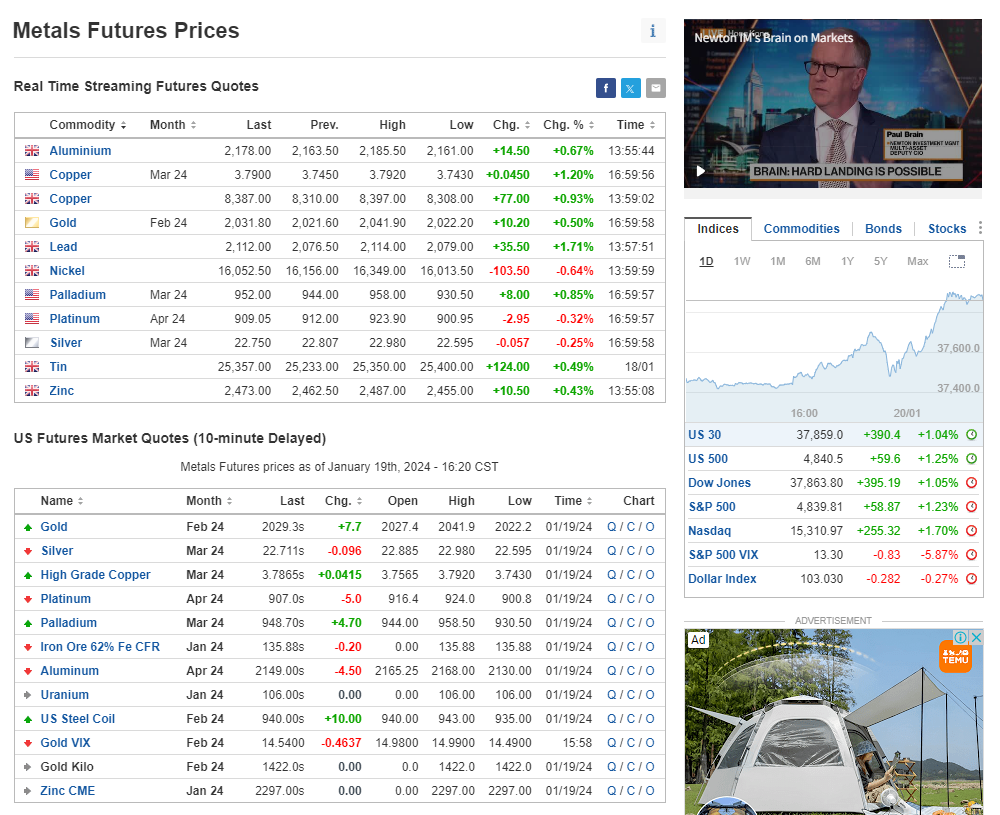Click the red down arrow beside Gold VIX

pyautogui.click(x=27, y=743)
